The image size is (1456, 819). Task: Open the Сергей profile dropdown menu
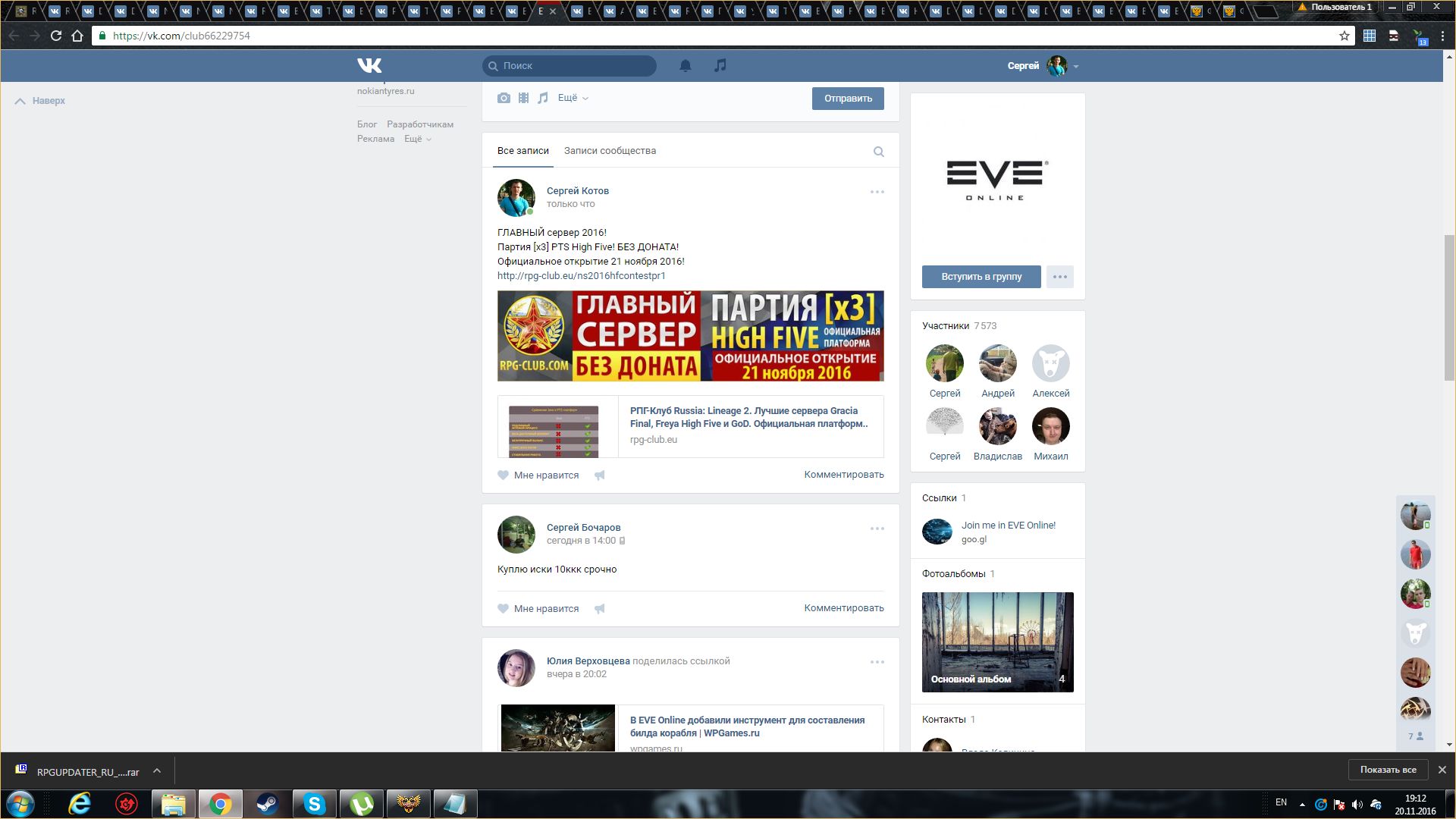[1043, 66]
